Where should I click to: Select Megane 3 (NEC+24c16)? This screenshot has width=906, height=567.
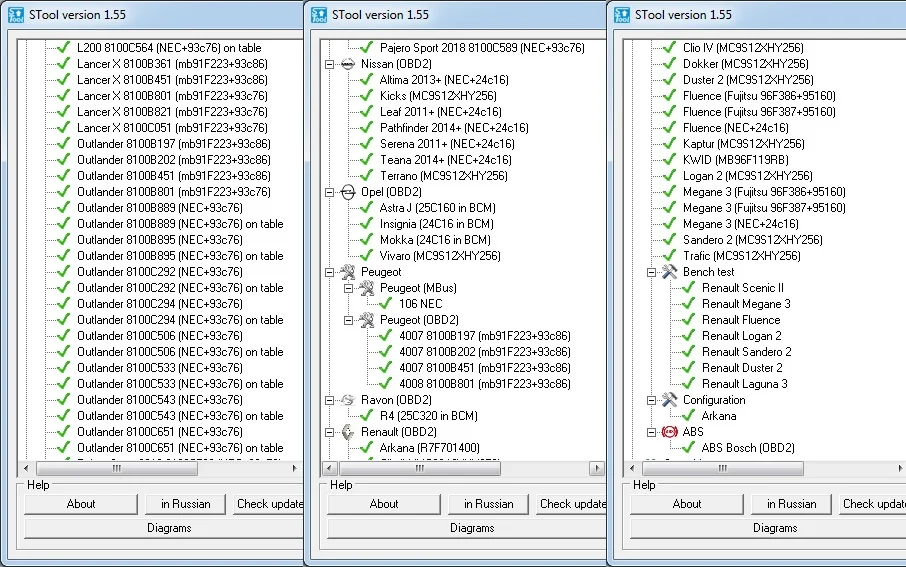pos(740,224)
